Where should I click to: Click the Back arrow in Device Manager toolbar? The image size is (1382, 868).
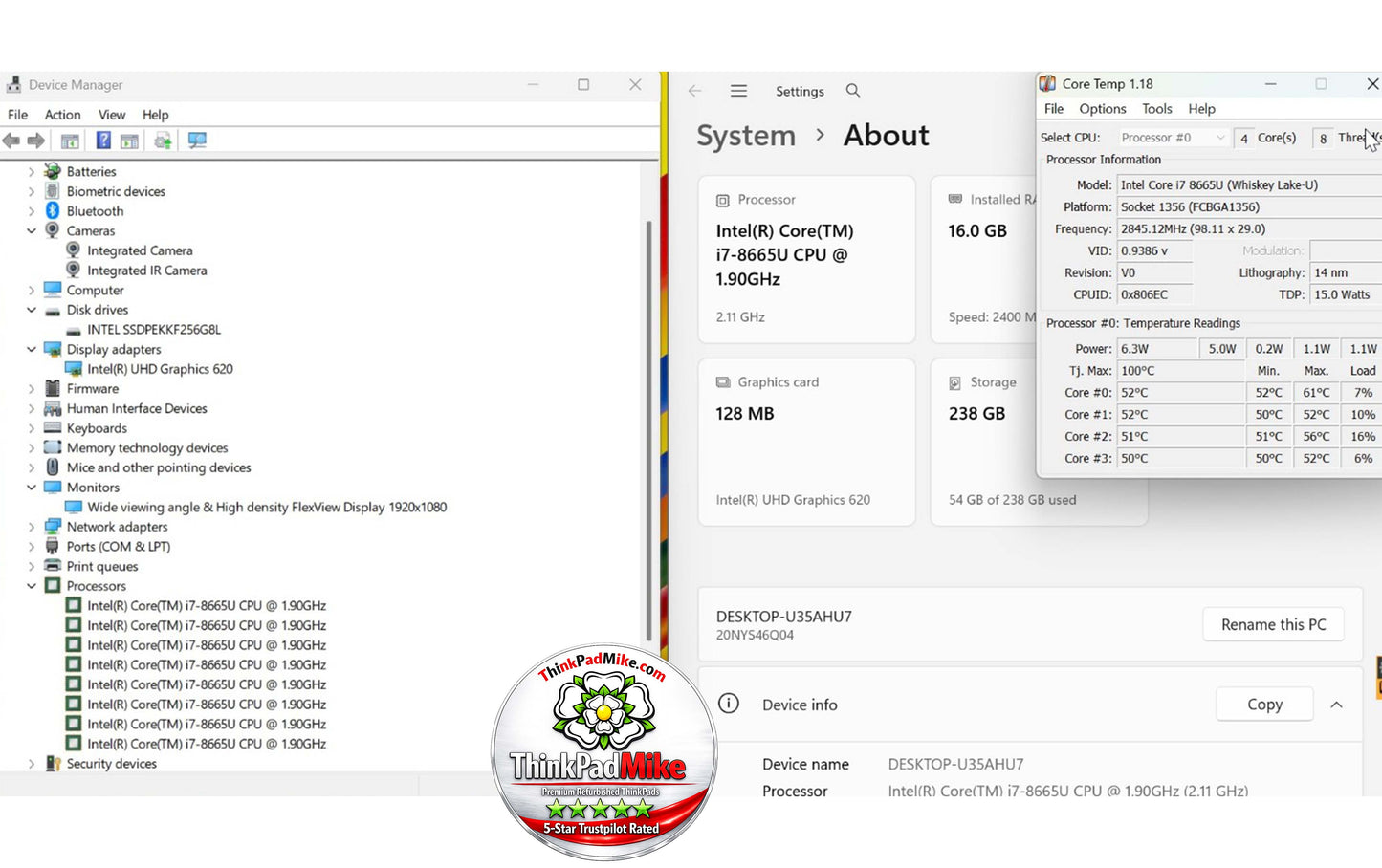click(x=11, y=141)
